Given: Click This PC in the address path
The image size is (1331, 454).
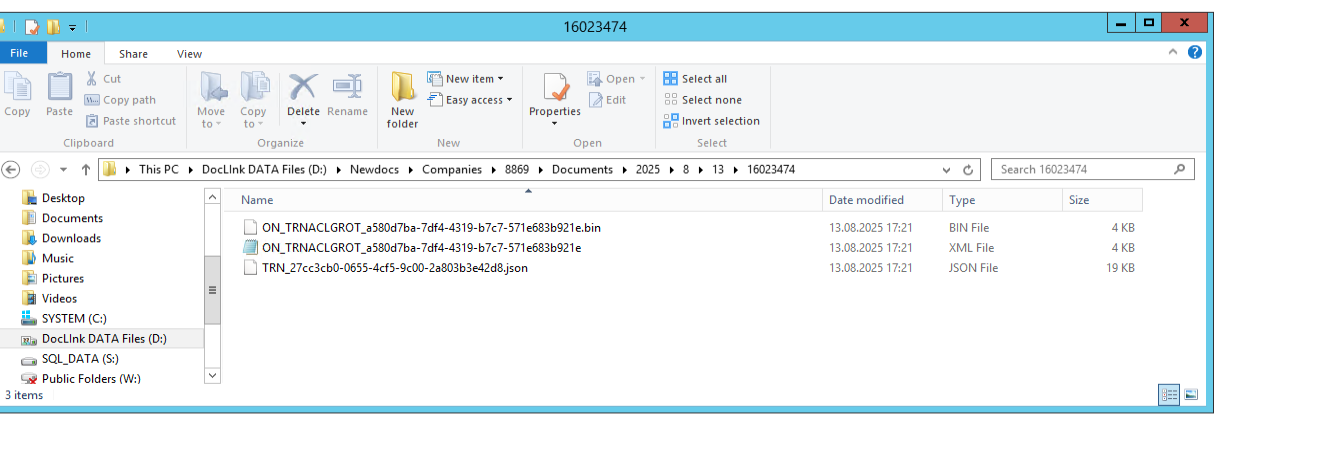Looking at the screenshot, I should 159,169.
